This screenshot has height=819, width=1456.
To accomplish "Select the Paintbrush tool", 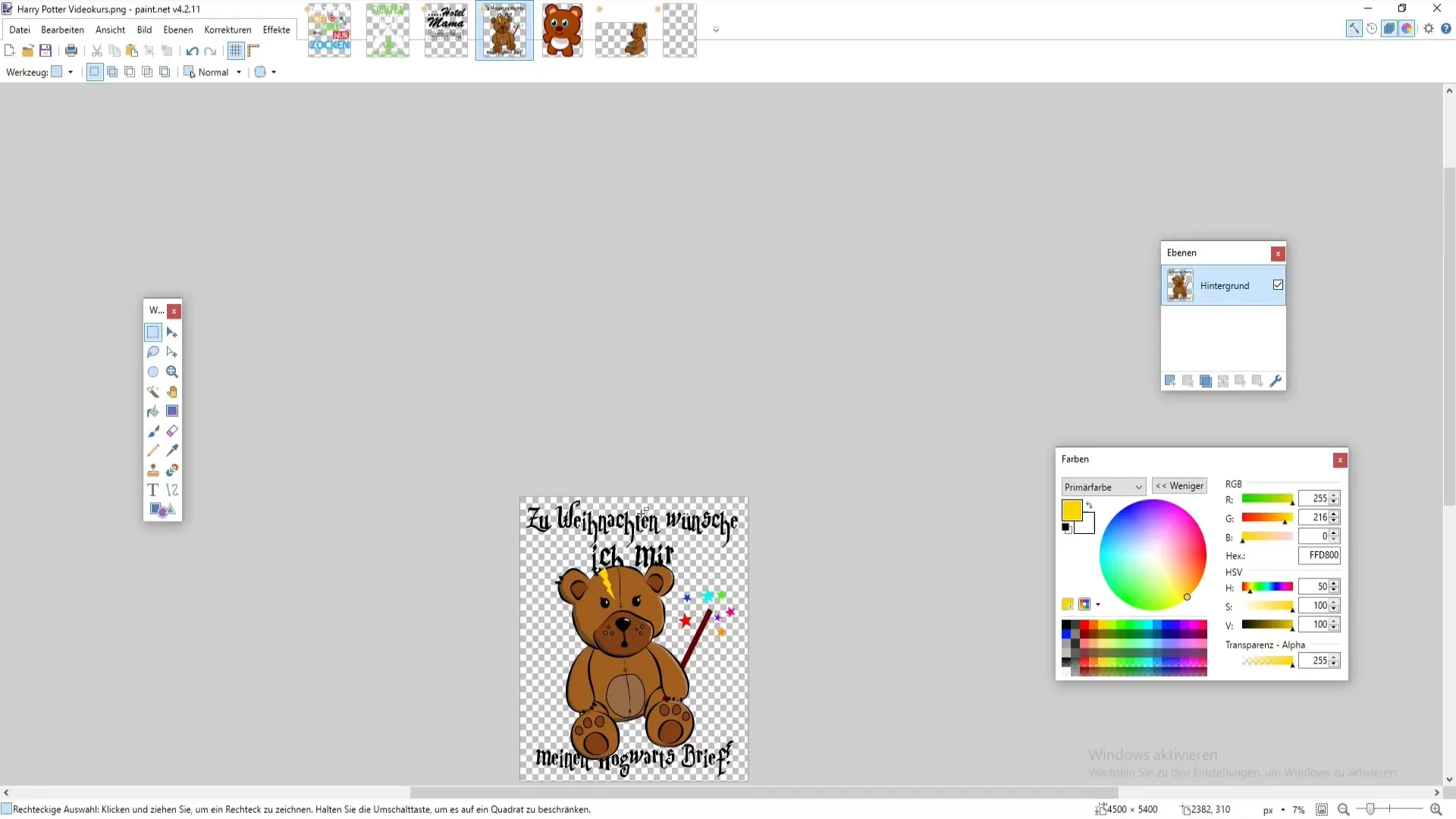I will click(x=153, y=431).
